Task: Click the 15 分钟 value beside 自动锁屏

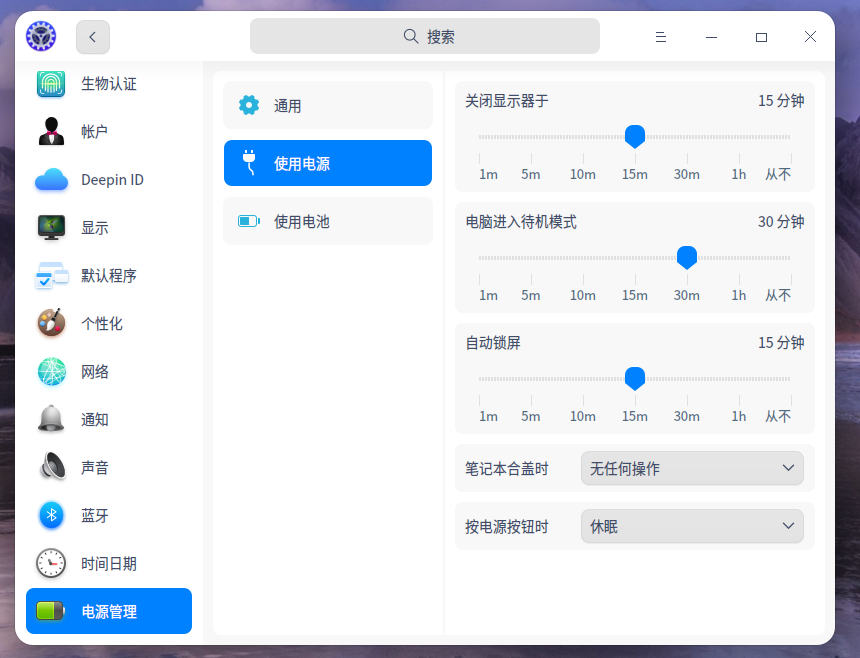Action: [781, 343]
